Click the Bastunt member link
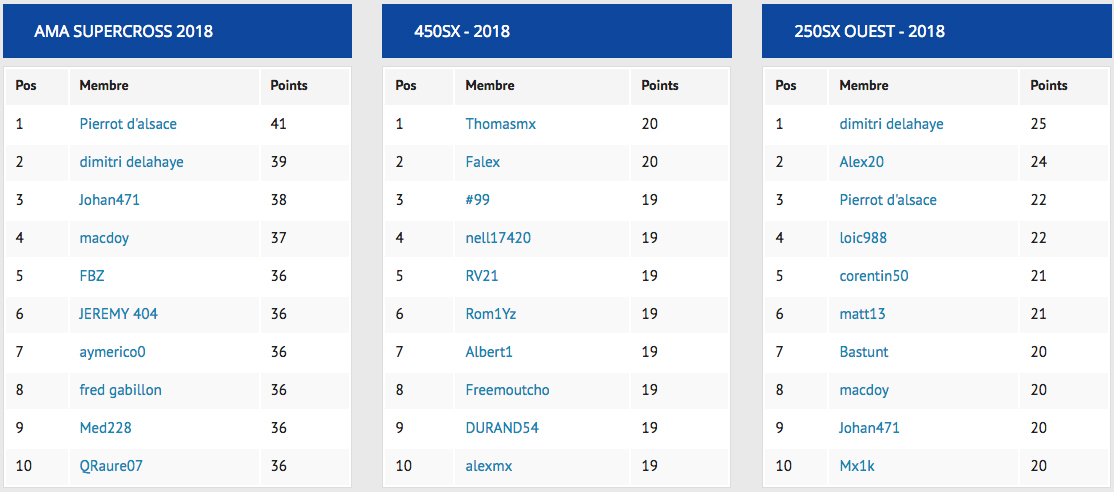Viewport: 1114px width, 492px height. (x=864, y=351)
